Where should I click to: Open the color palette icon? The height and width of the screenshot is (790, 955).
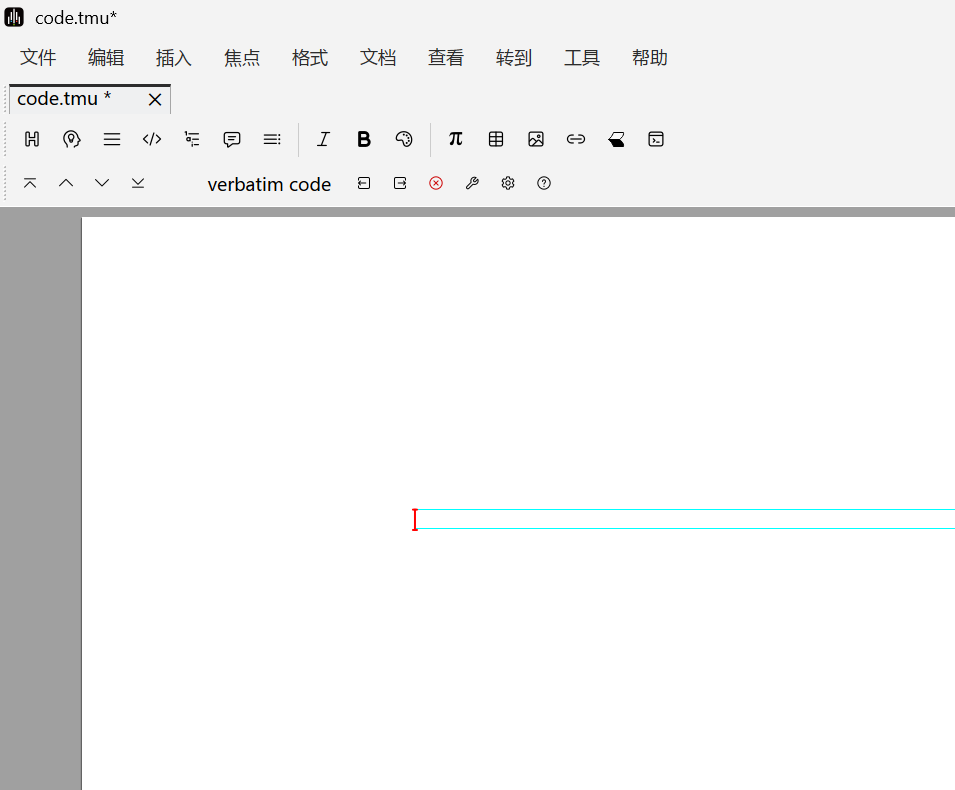(404, 139)
